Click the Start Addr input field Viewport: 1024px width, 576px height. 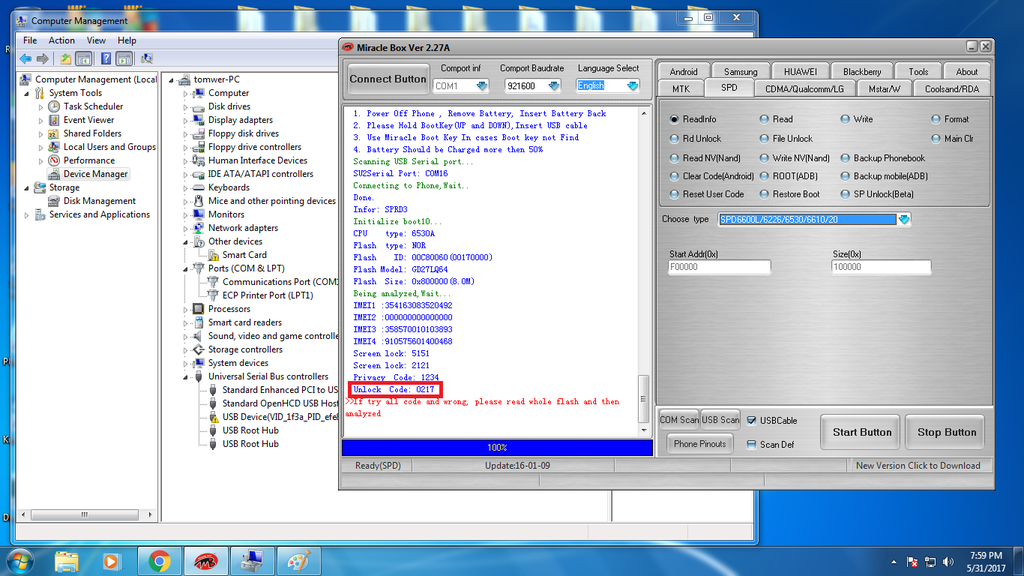pyautogui.click(x=719, y=268)
